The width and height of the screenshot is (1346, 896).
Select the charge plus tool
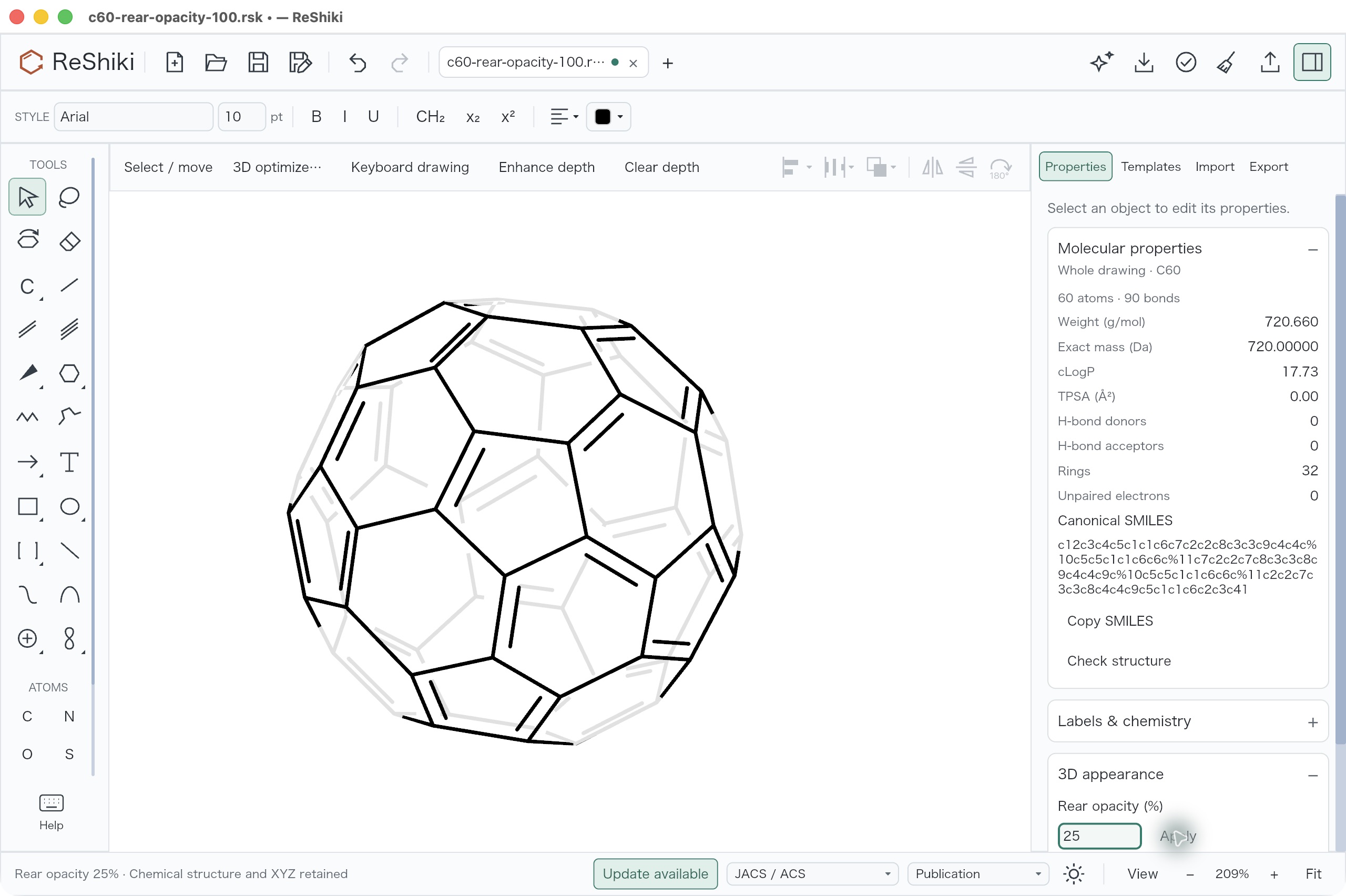(27, 638)
